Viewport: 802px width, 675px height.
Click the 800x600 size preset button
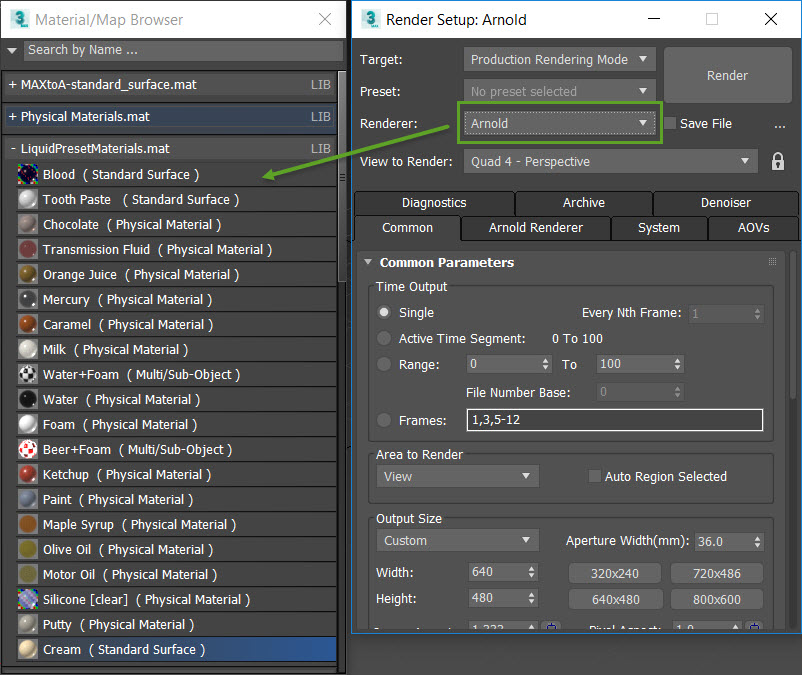pos(717,599)
